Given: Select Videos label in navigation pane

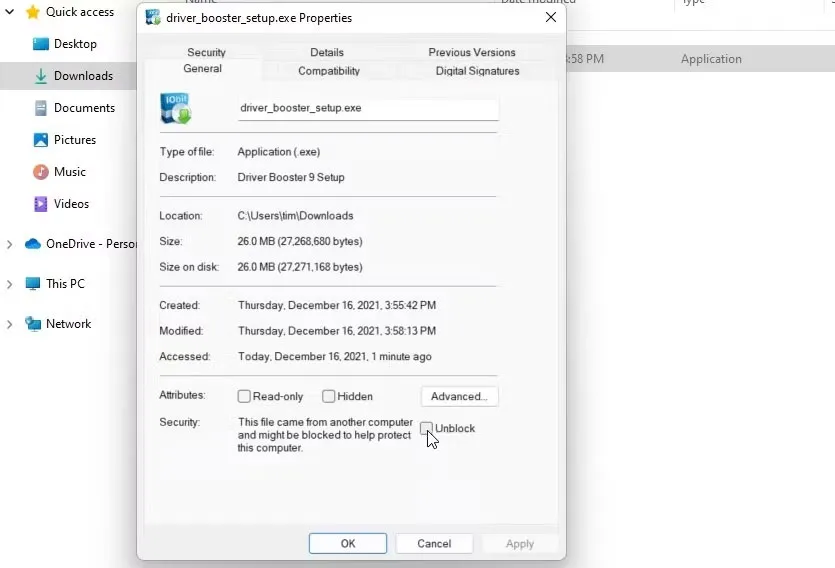Looking at the screenshot, I should pyautogui.click(x=71, y=203).
